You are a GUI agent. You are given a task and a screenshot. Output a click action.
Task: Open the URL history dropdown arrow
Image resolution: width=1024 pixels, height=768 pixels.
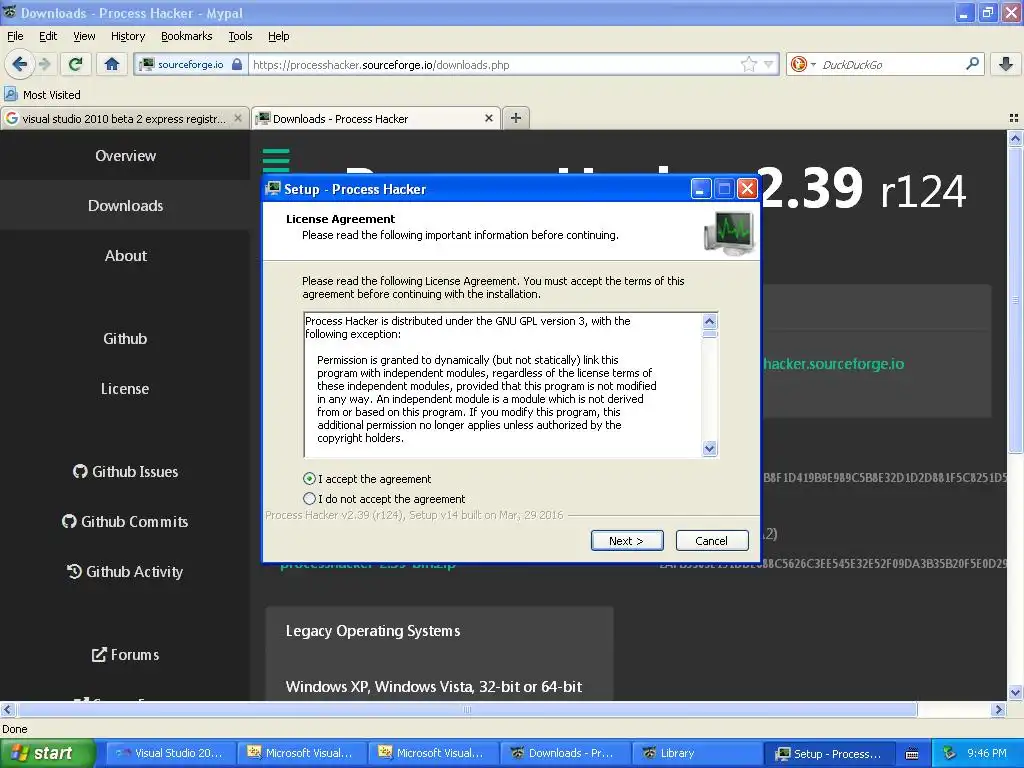pos(769,64)
